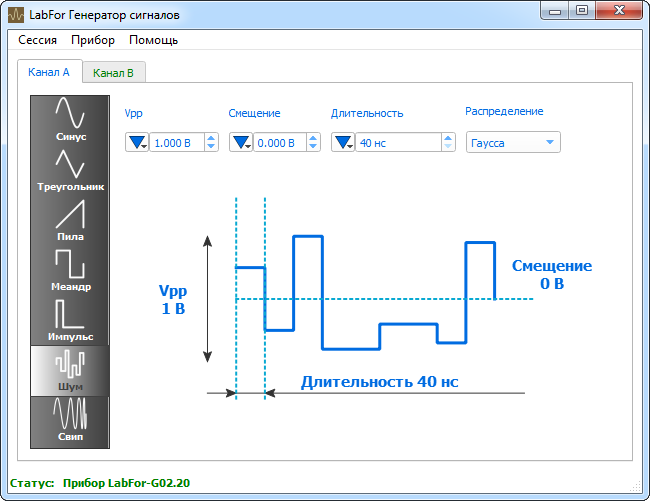Expand the Распределение Гаусса combo box
The height and width of the screenshot is (501, 650).
coord(513,142)
